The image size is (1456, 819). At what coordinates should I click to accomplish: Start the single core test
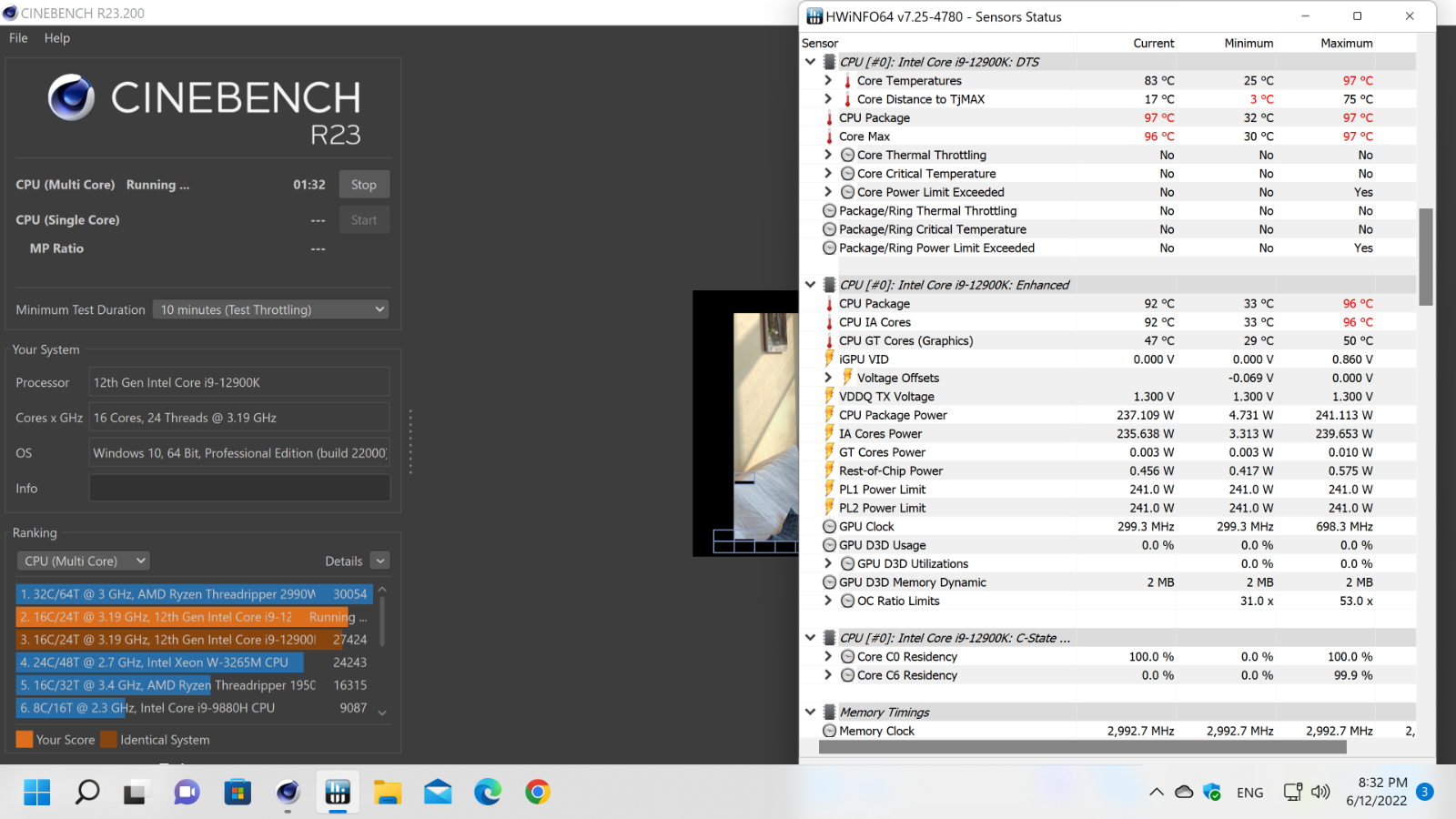364,220
